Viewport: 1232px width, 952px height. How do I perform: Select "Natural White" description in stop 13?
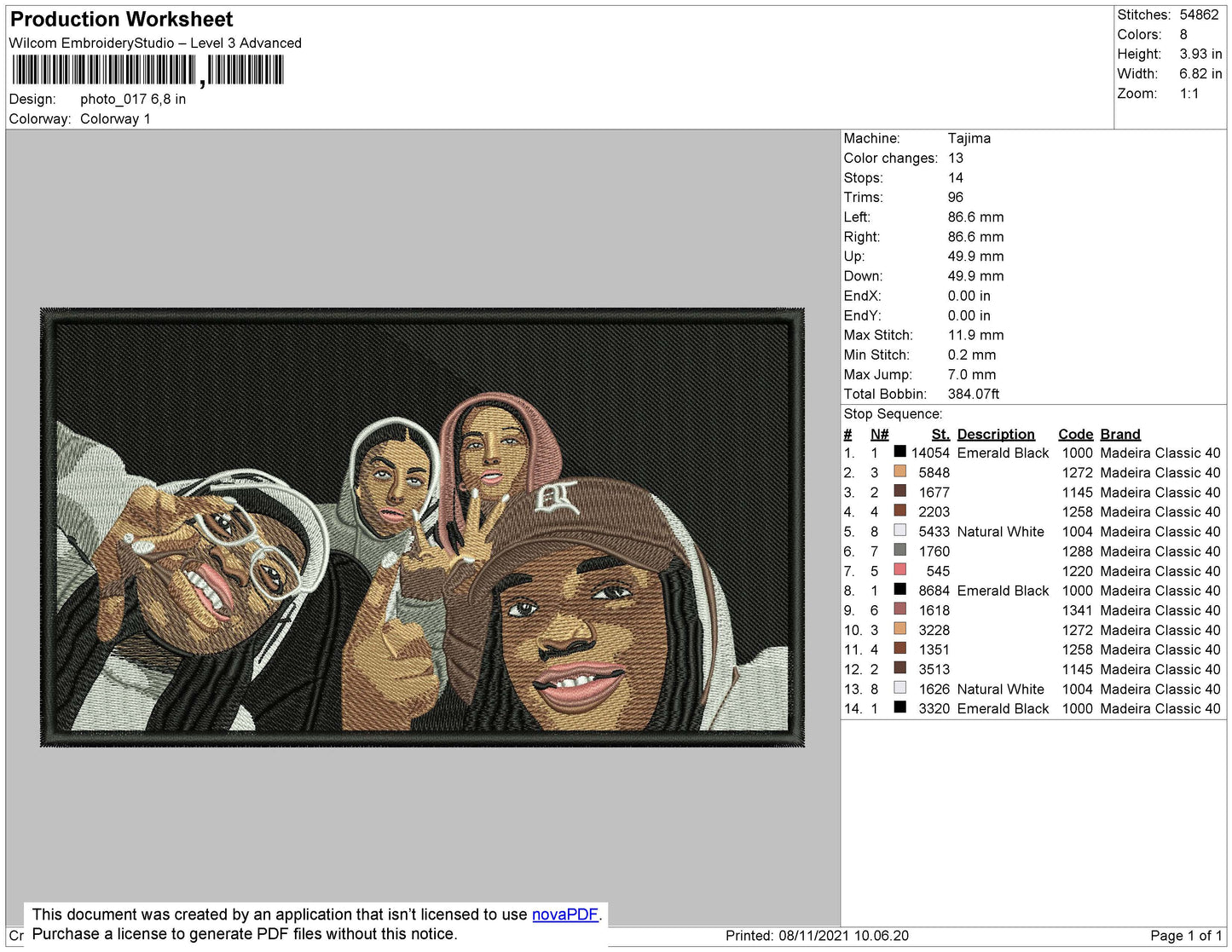click(x=1001, y=689)
